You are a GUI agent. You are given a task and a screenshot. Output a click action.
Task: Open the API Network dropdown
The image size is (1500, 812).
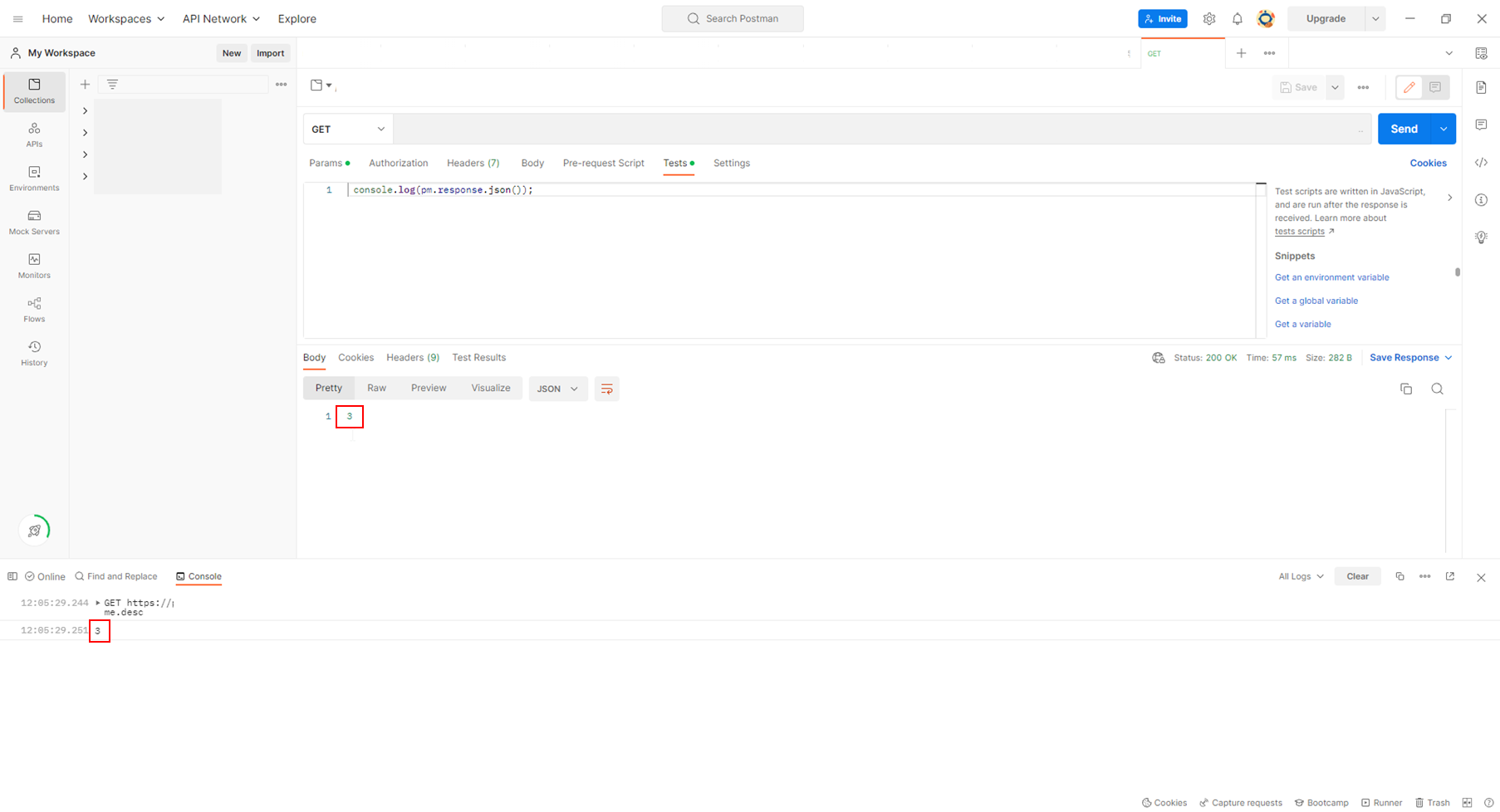[221, 18]
